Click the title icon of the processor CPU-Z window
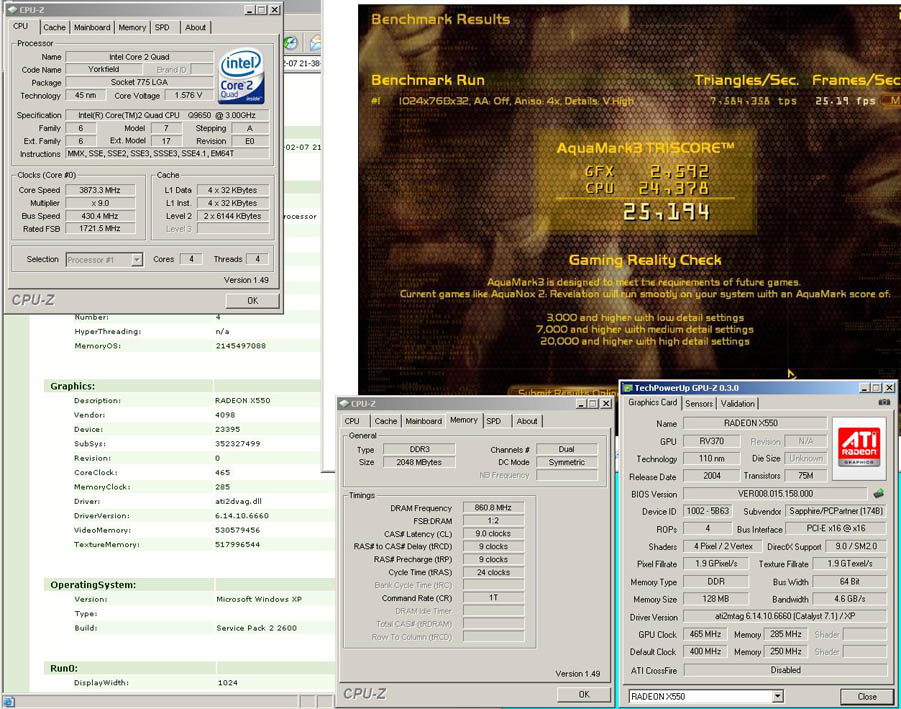This screenshot has height=709, width=901. pos(13,10)
